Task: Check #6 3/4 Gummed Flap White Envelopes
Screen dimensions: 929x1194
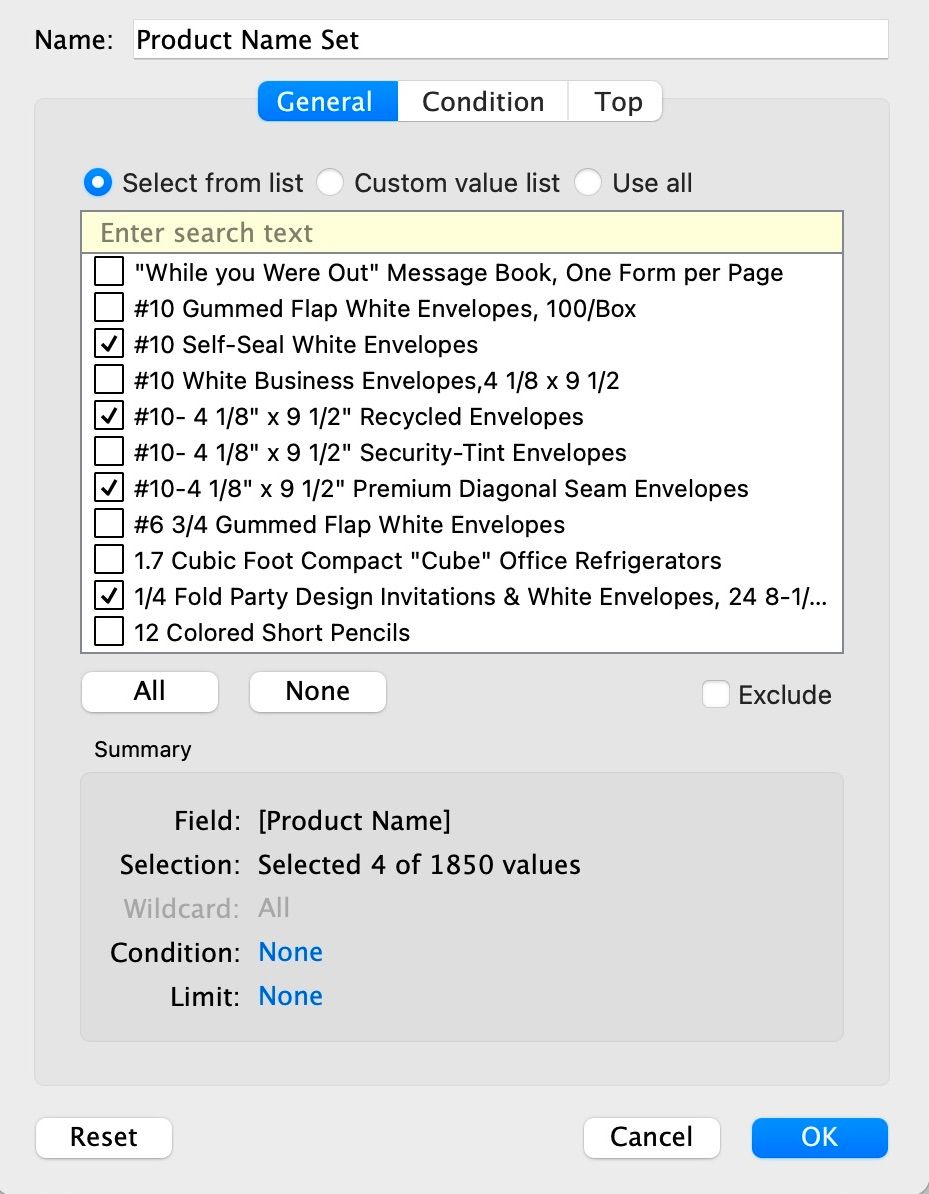Action: pyautogui.click(x=109, y=524)
